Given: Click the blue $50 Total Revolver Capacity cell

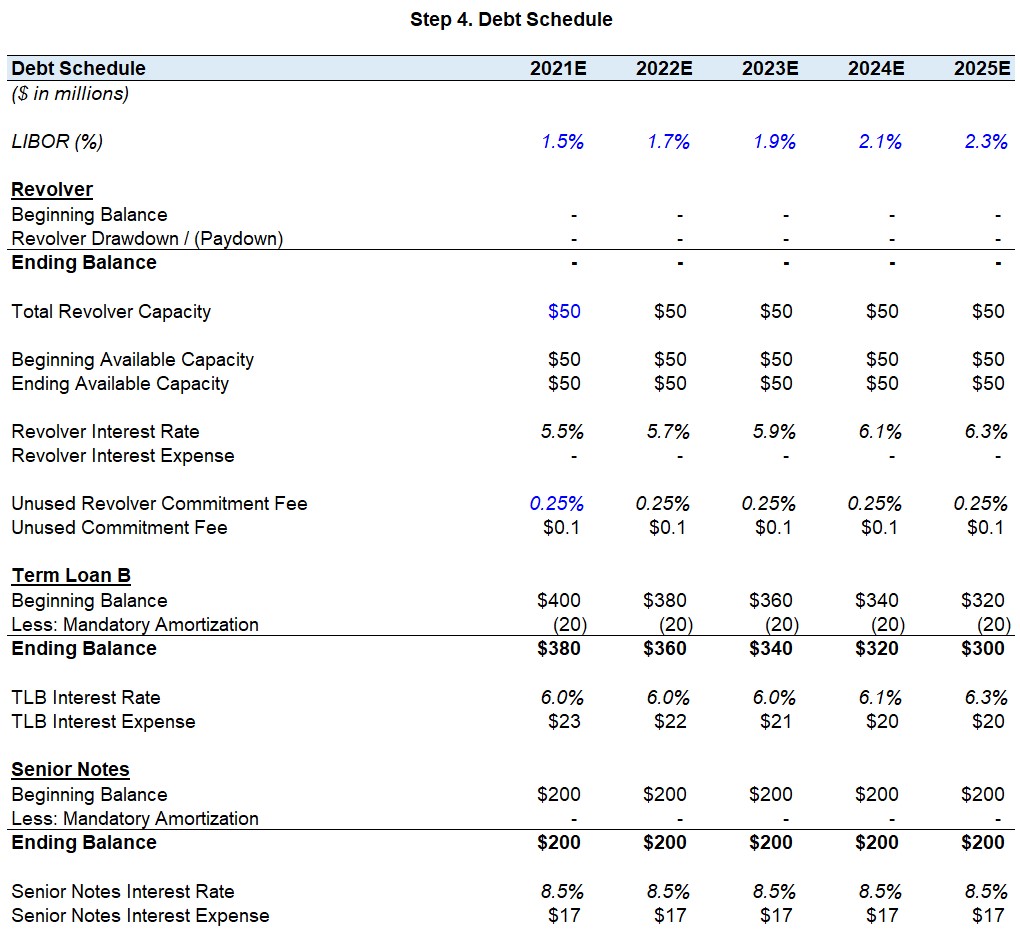Looking at the screenshot, I should [564, 311].
